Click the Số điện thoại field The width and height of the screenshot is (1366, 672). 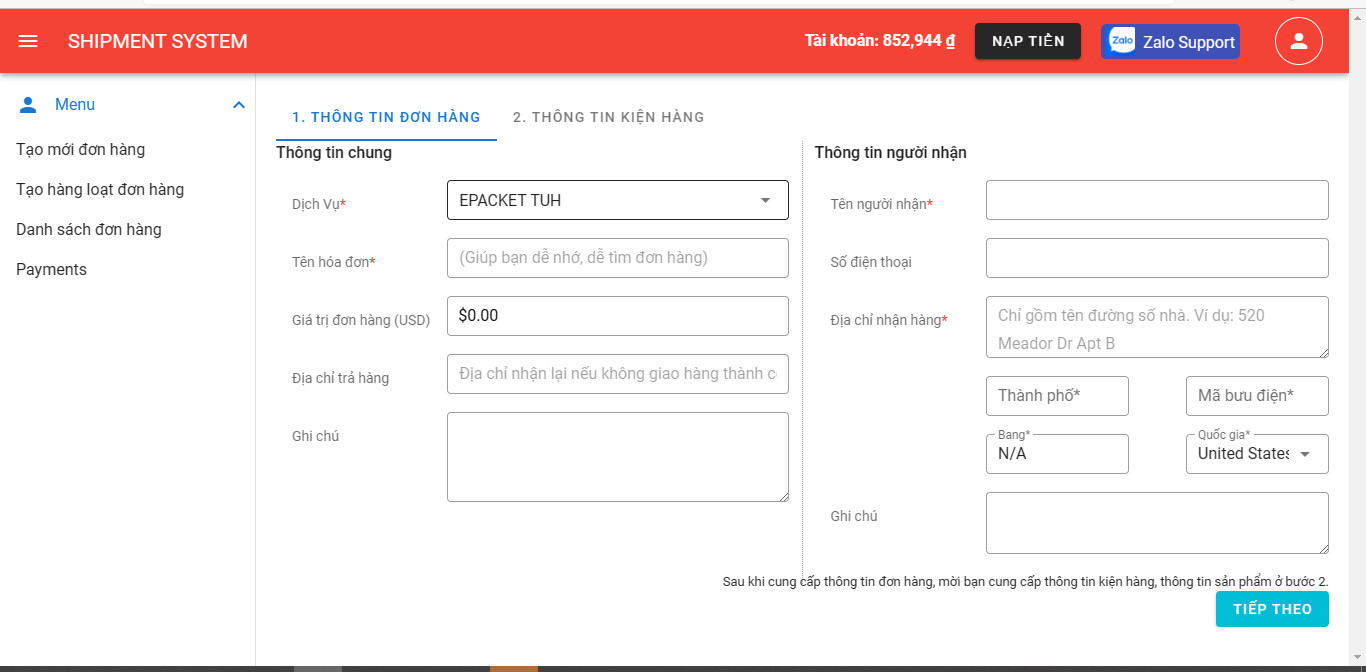(x=1156, y=258)
